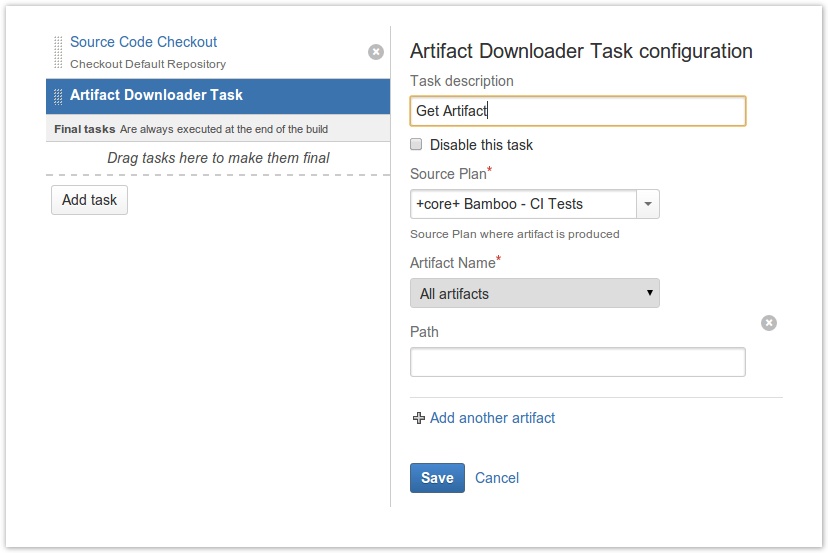Image resolution: width=828 pixels, height=553 pixels.
Task: Focus the Task description field
Action: (x=578, y=111)
